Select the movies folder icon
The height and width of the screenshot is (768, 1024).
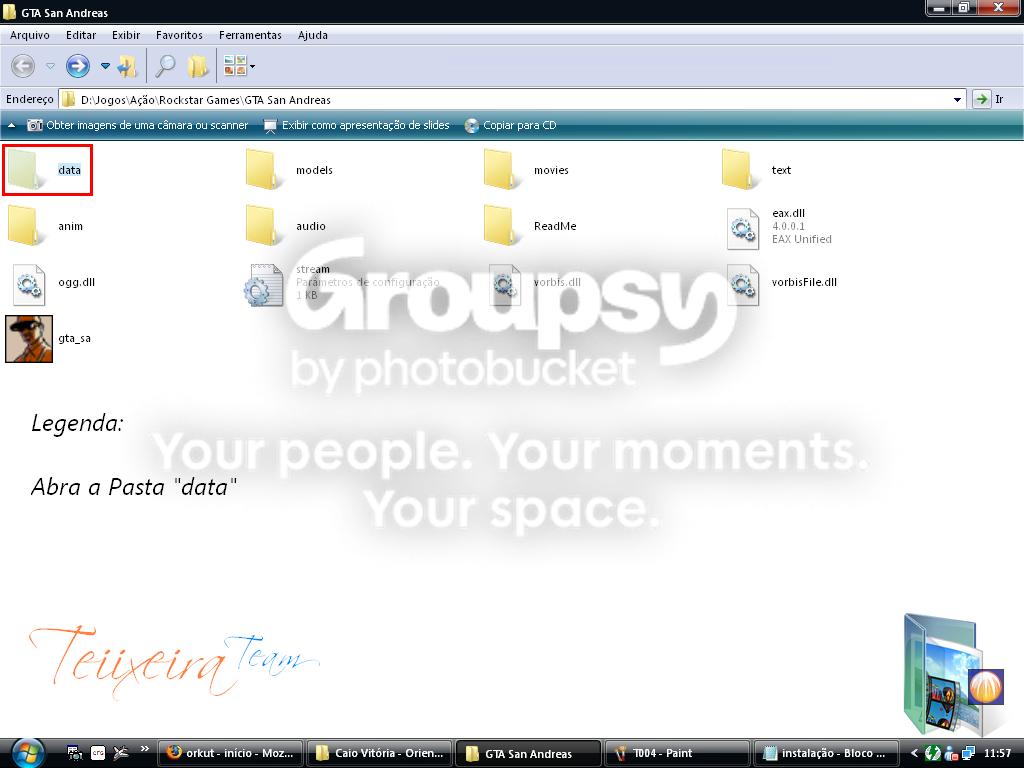[x=501, y=170]
